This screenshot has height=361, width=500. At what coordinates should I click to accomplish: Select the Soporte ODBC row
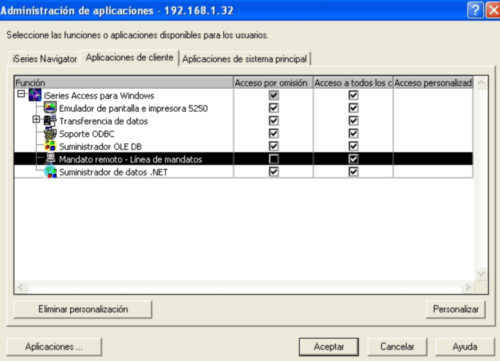pos(243,133)
